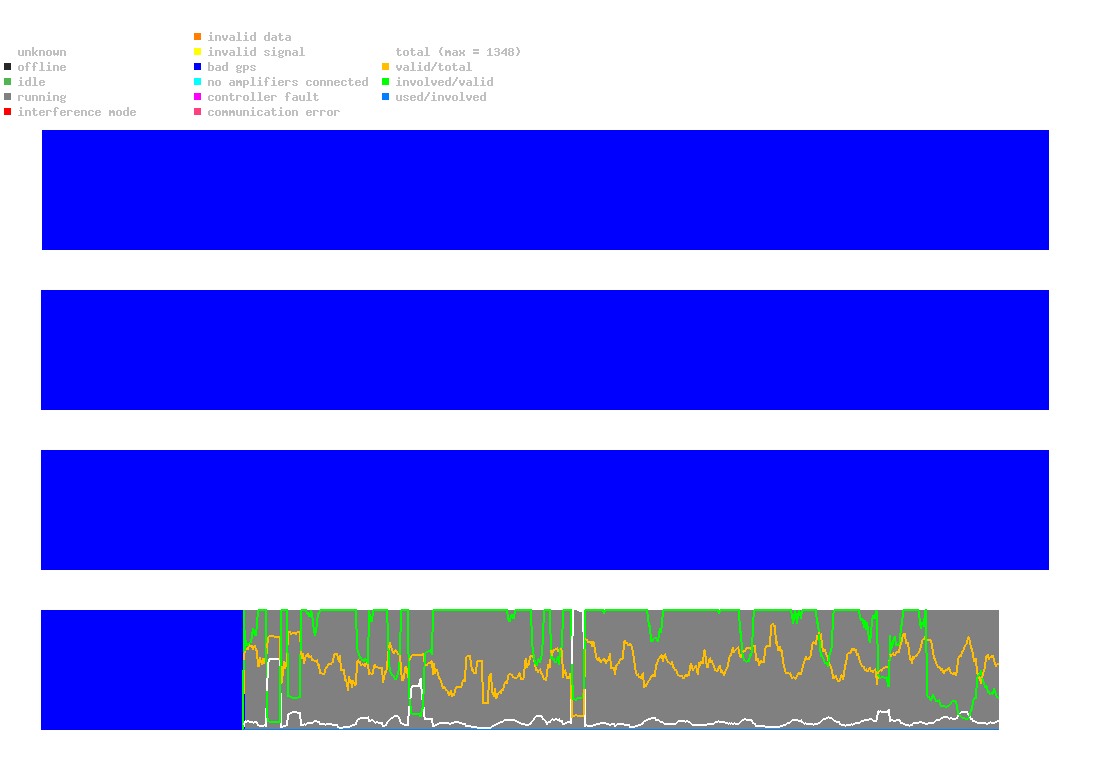
Task: Click the green involved/valid swatch
Action: 385,82
